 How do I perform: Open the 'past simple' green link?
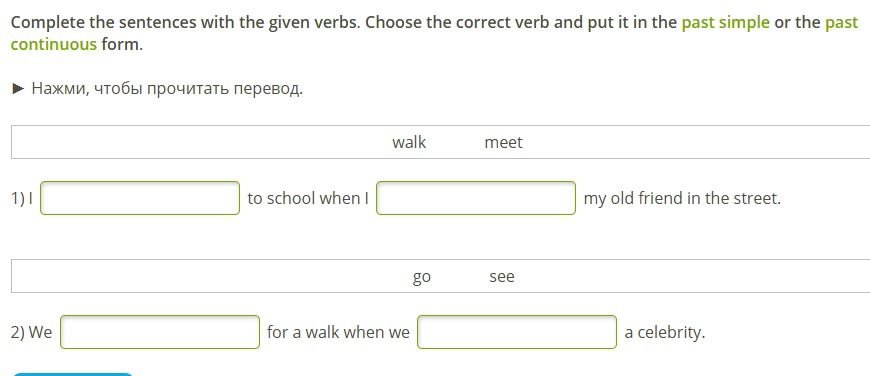coord(725,23)
